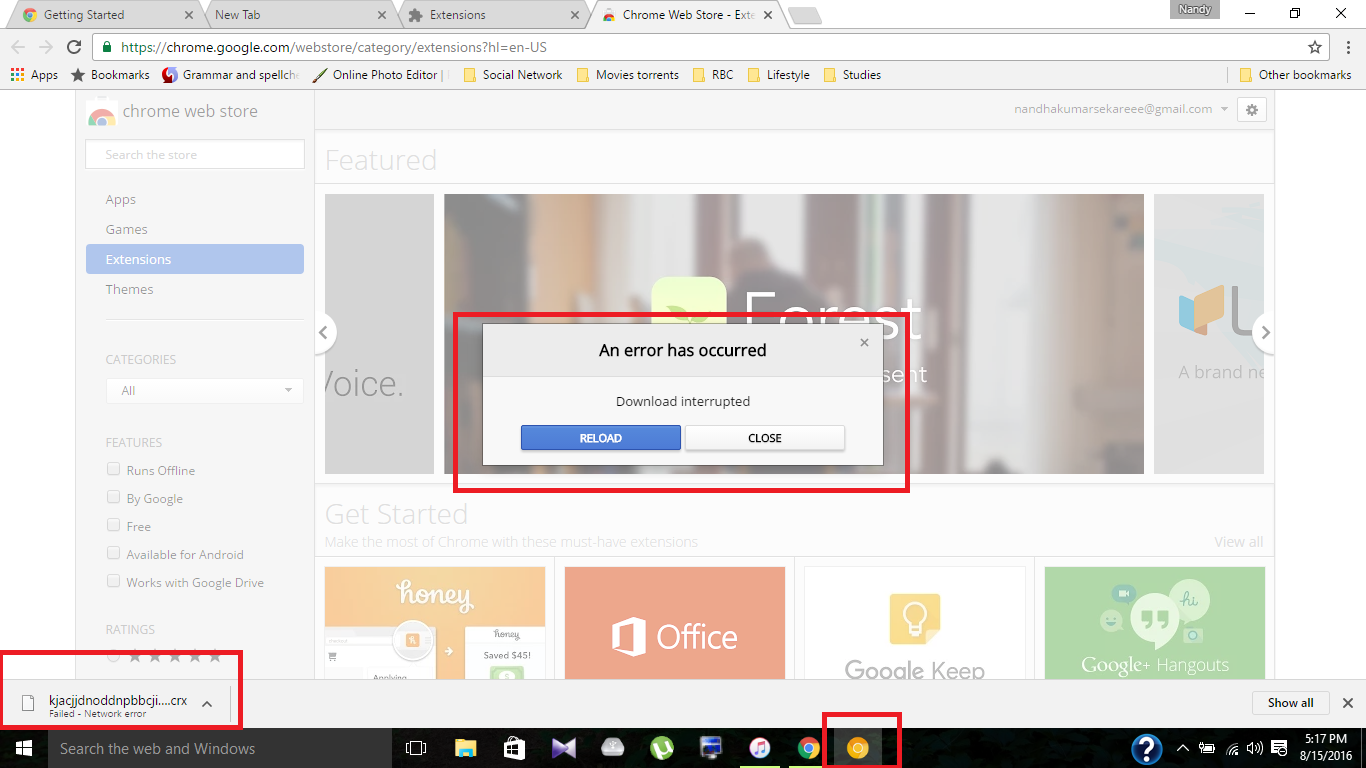1366x768 pixels.
Task: Open uTorrent from the taskbar
Action: point(661,748)
